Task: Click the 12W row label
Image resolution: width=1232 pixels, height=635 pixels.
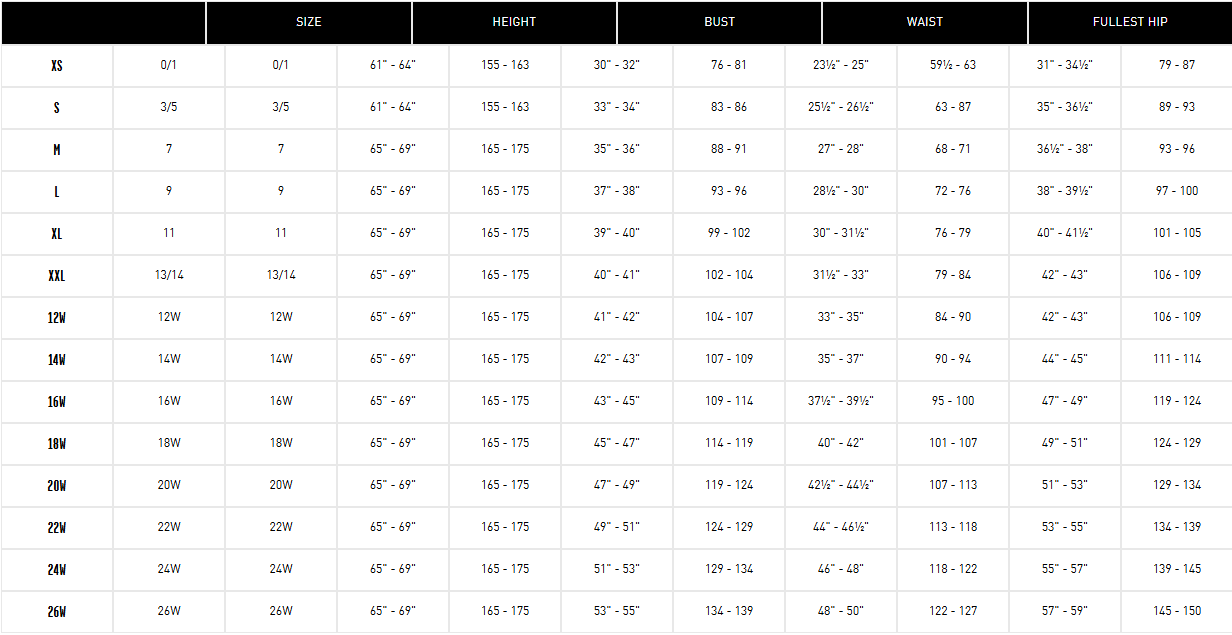Action: point(57,317)
